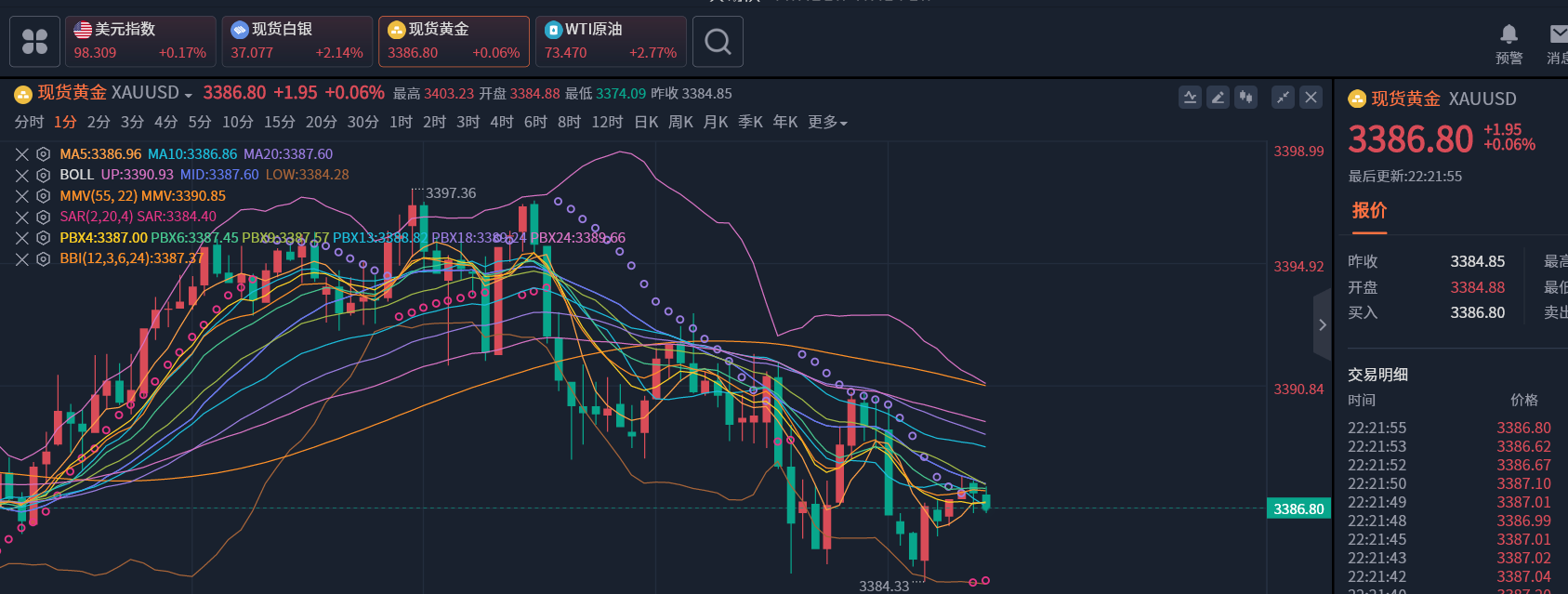Switch to 20分 timeframe
The image size is (1568, 594).
coord(321,122)
